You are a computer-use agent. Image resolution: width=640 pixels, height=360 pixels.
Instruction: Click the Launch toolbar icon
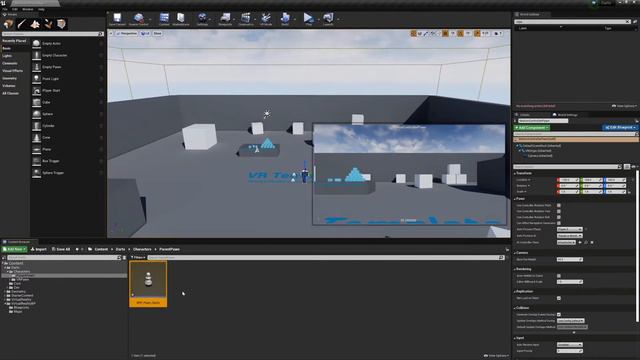(x=328, y=18)
